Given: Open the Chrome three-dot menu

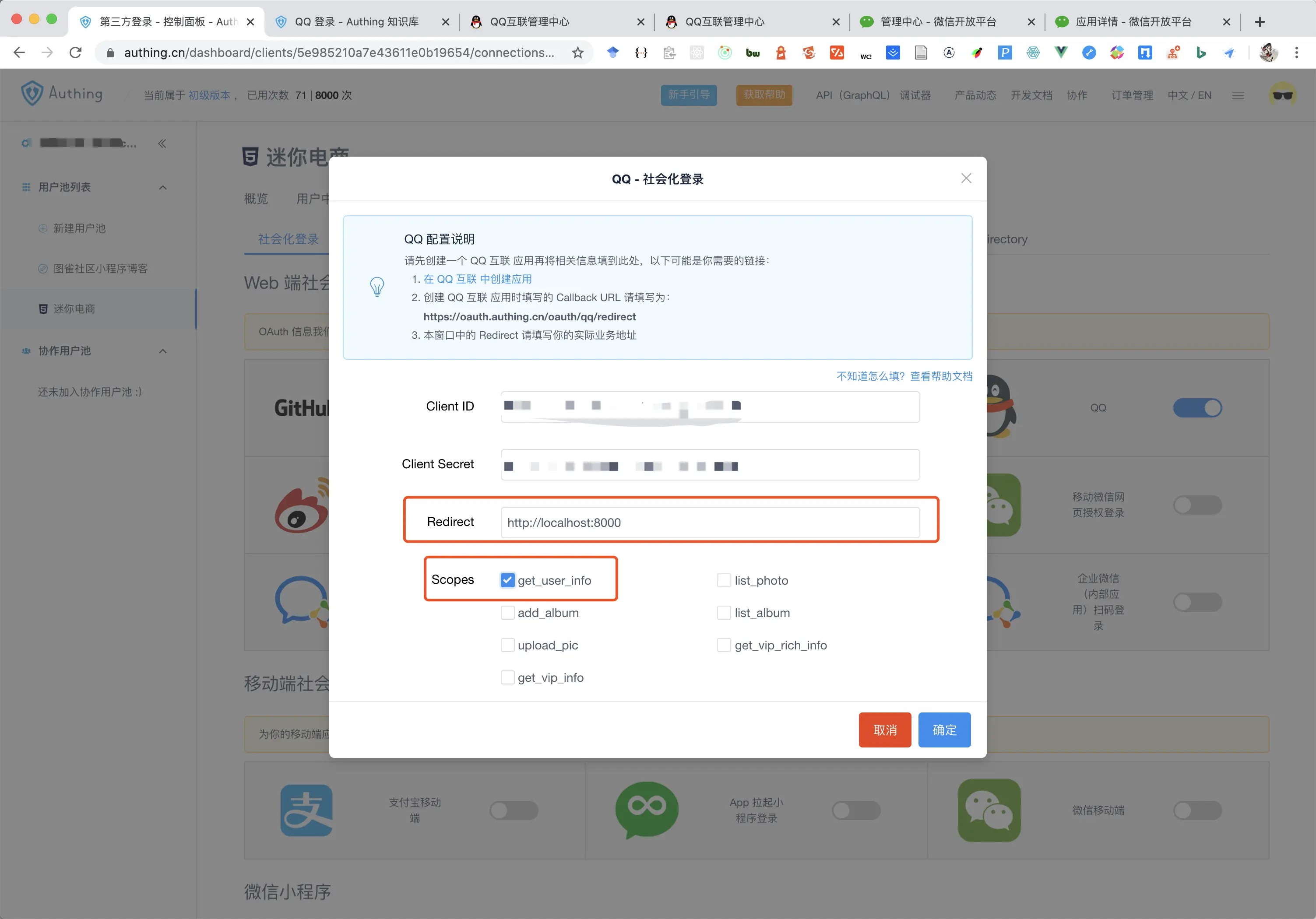Looking at the screenshot, I should tap(1296, 53).
